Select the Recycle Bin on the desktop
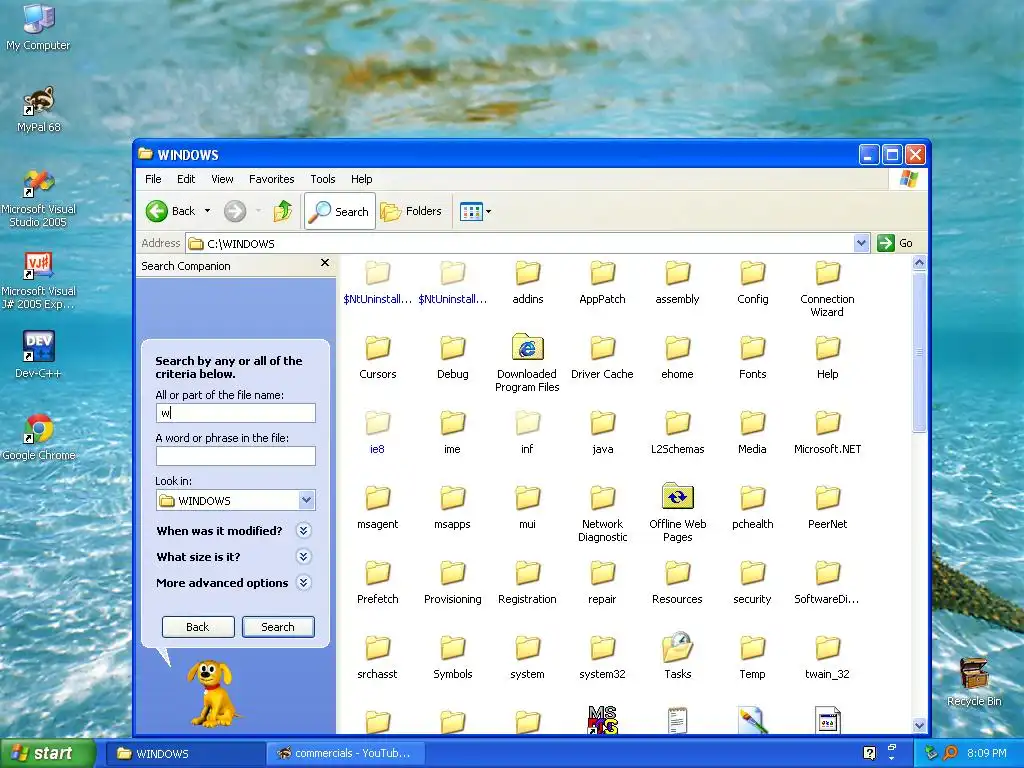Image resolution: width=1024 pixels, height=768 pixels. (974, 682)
